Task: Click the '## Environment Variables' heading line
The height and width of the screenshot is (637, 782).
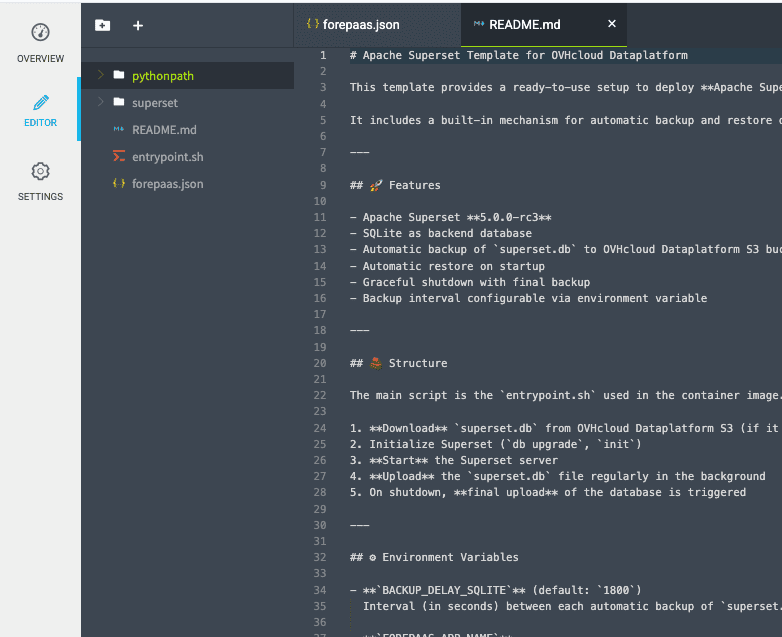Action: (x=434, y=557)
